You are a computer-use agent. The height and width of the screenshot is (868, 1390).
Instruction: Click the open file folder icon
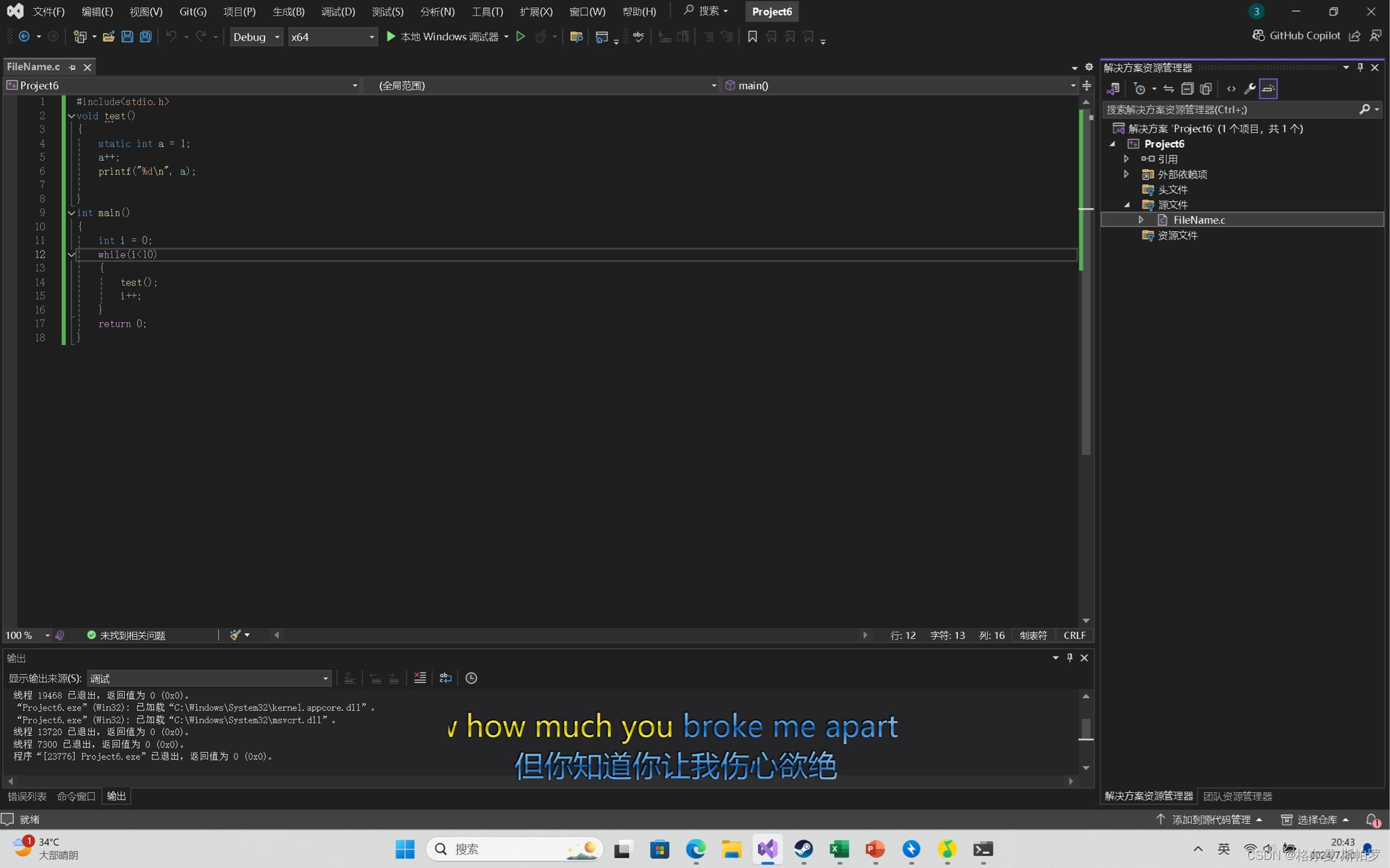108,37
